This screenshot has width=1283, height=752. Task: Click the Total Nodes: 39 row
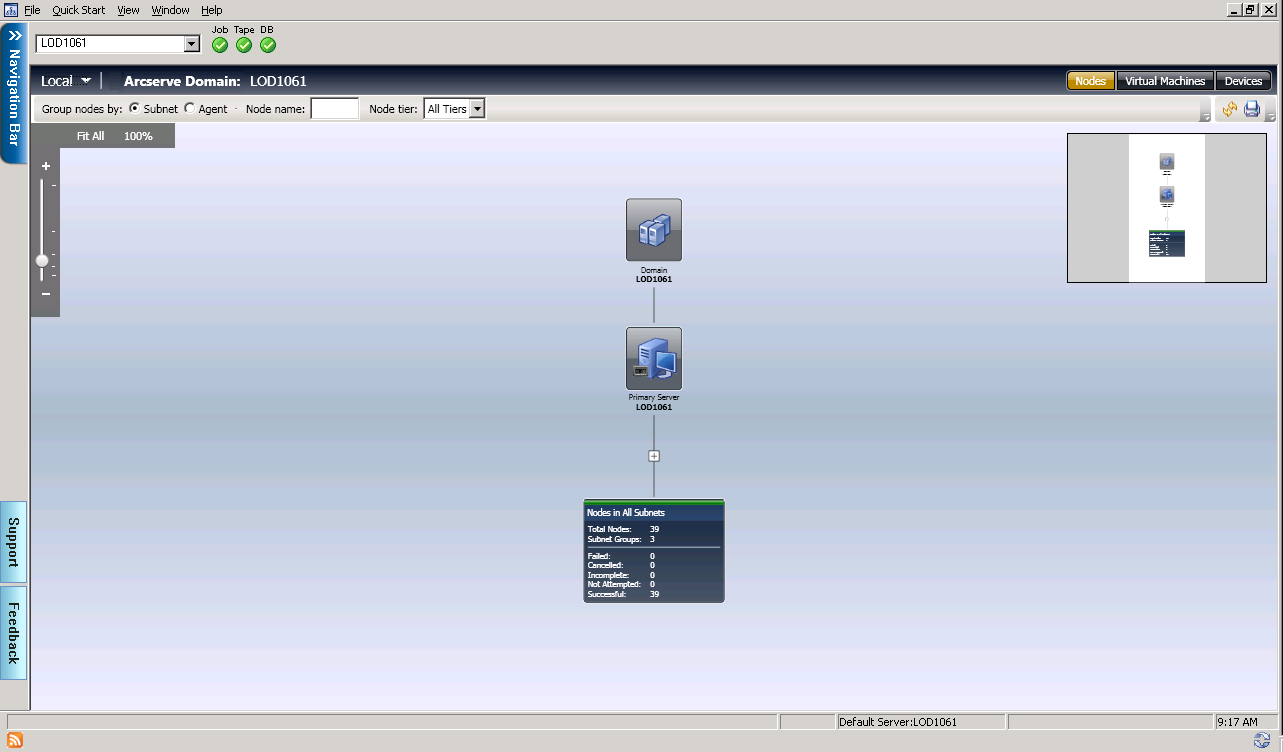click(x=654, y=529)
